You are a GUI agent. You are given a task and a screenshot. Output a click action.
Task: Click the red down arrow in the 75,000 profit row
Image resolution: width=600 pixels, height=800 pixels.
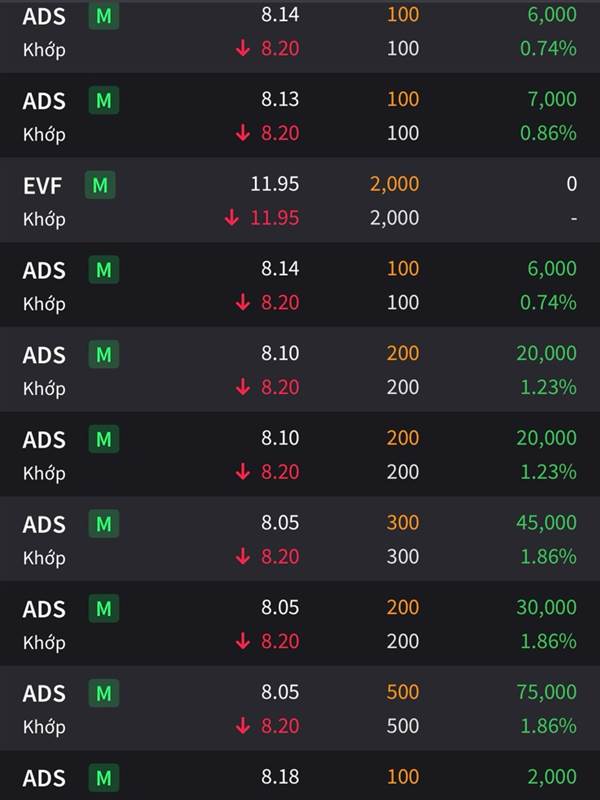coord(243,726)
